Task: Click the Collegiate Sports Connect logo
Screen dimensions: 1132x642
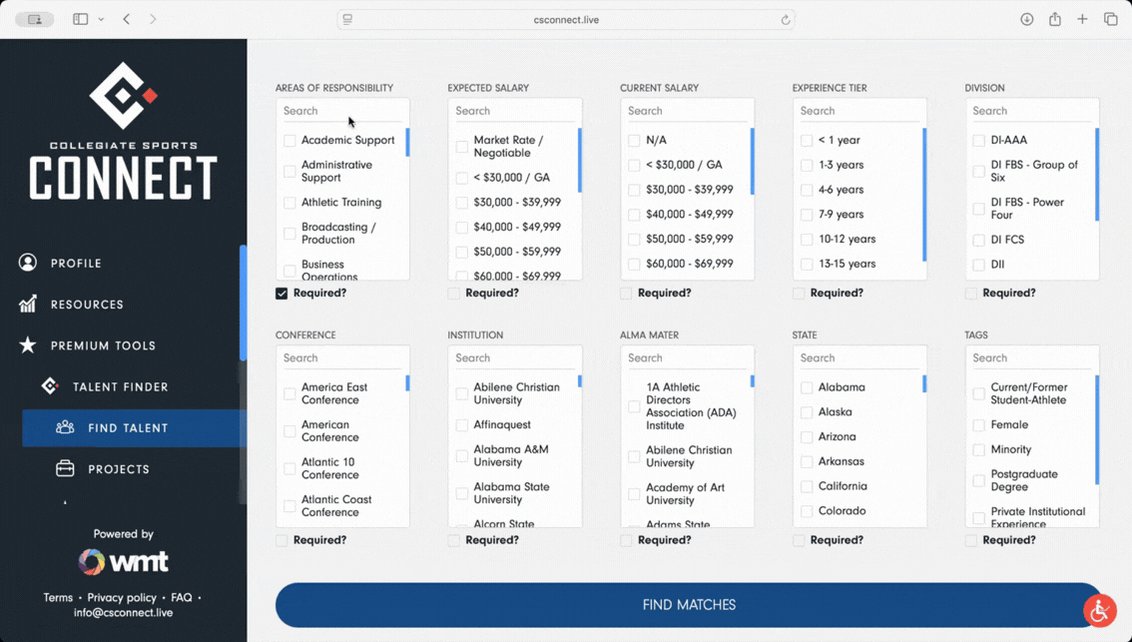Action: [123, 131]
